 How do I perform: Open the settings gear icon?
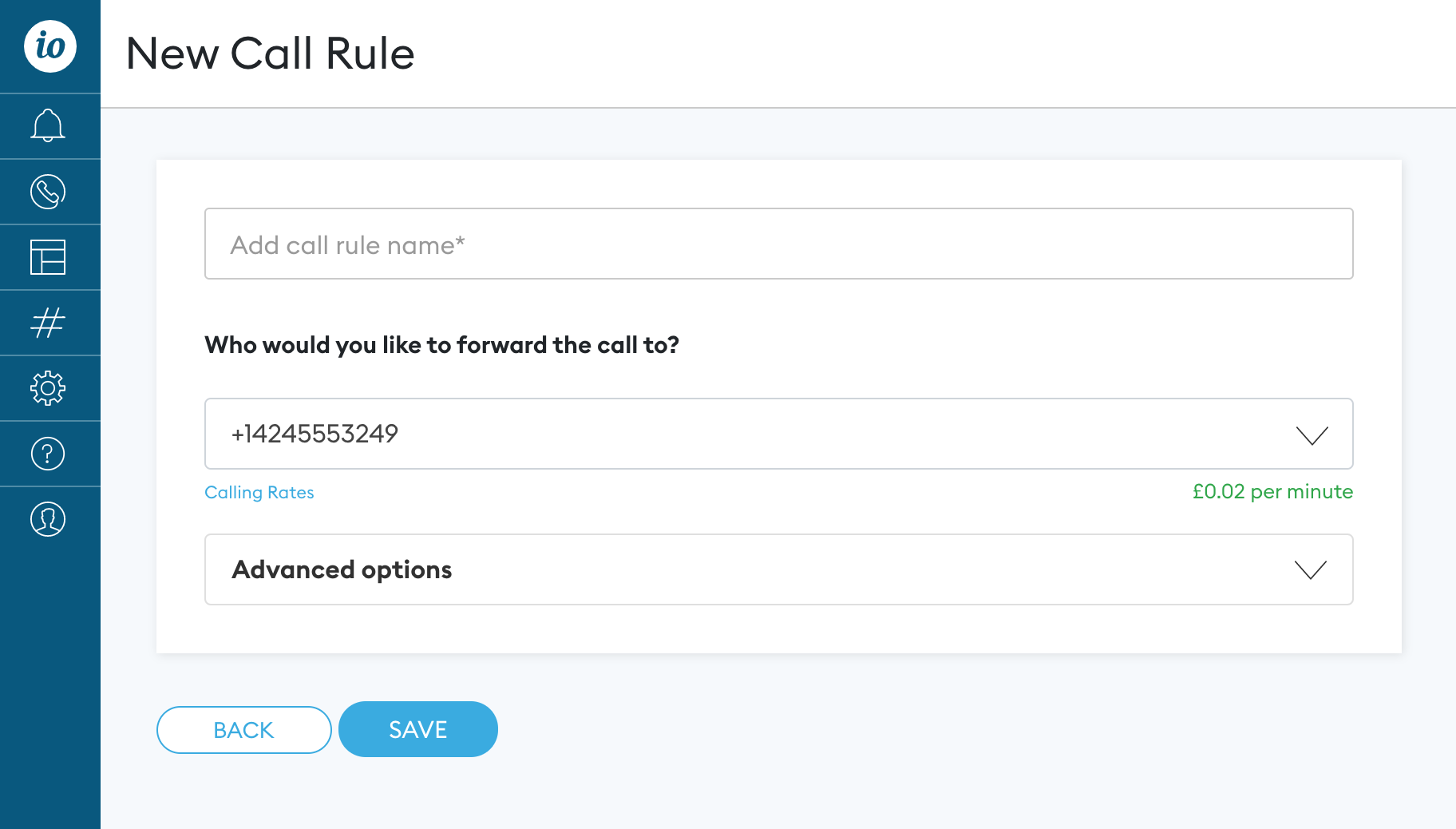coord(48,388)
